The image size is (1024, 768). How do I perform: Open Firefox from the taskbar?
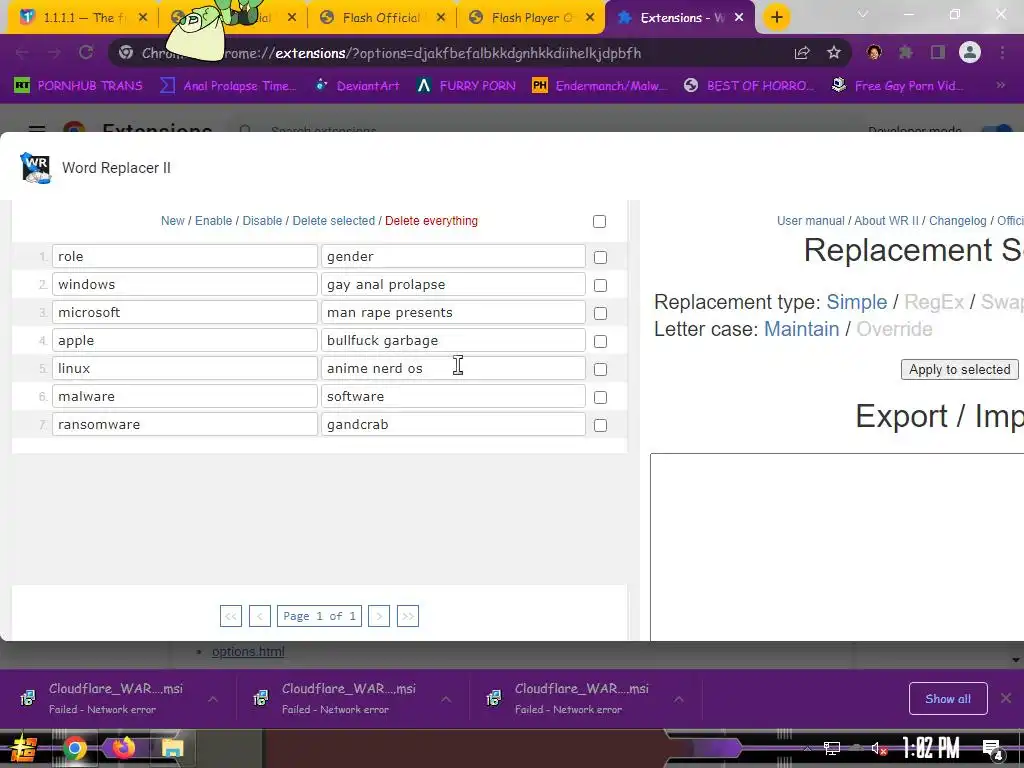click(x=123, y=748)
